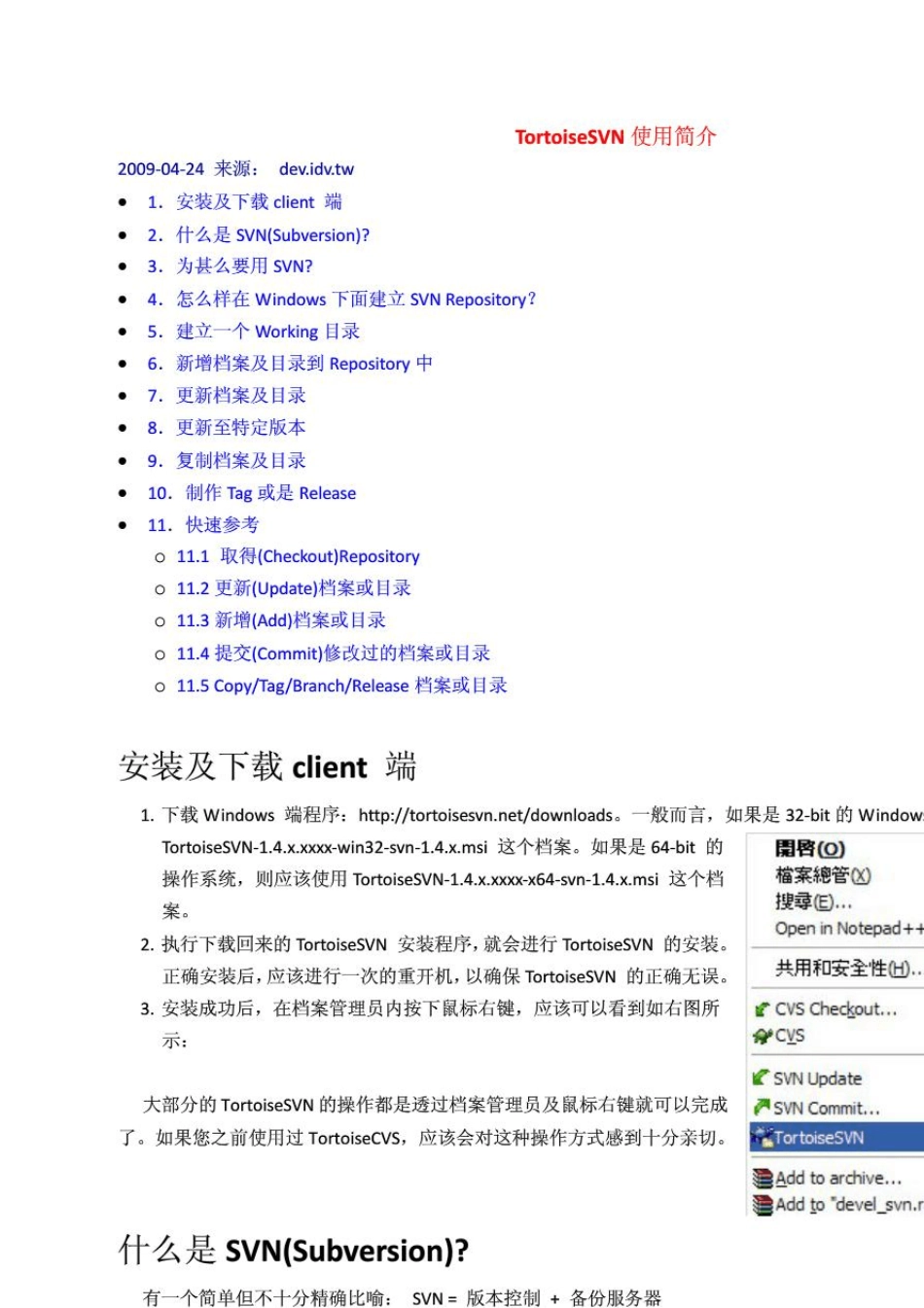Image resolution: width=924 pixels, height=1308 pixels.
Task: Open the CVS submenu entry
Action: coord(790,1036)
